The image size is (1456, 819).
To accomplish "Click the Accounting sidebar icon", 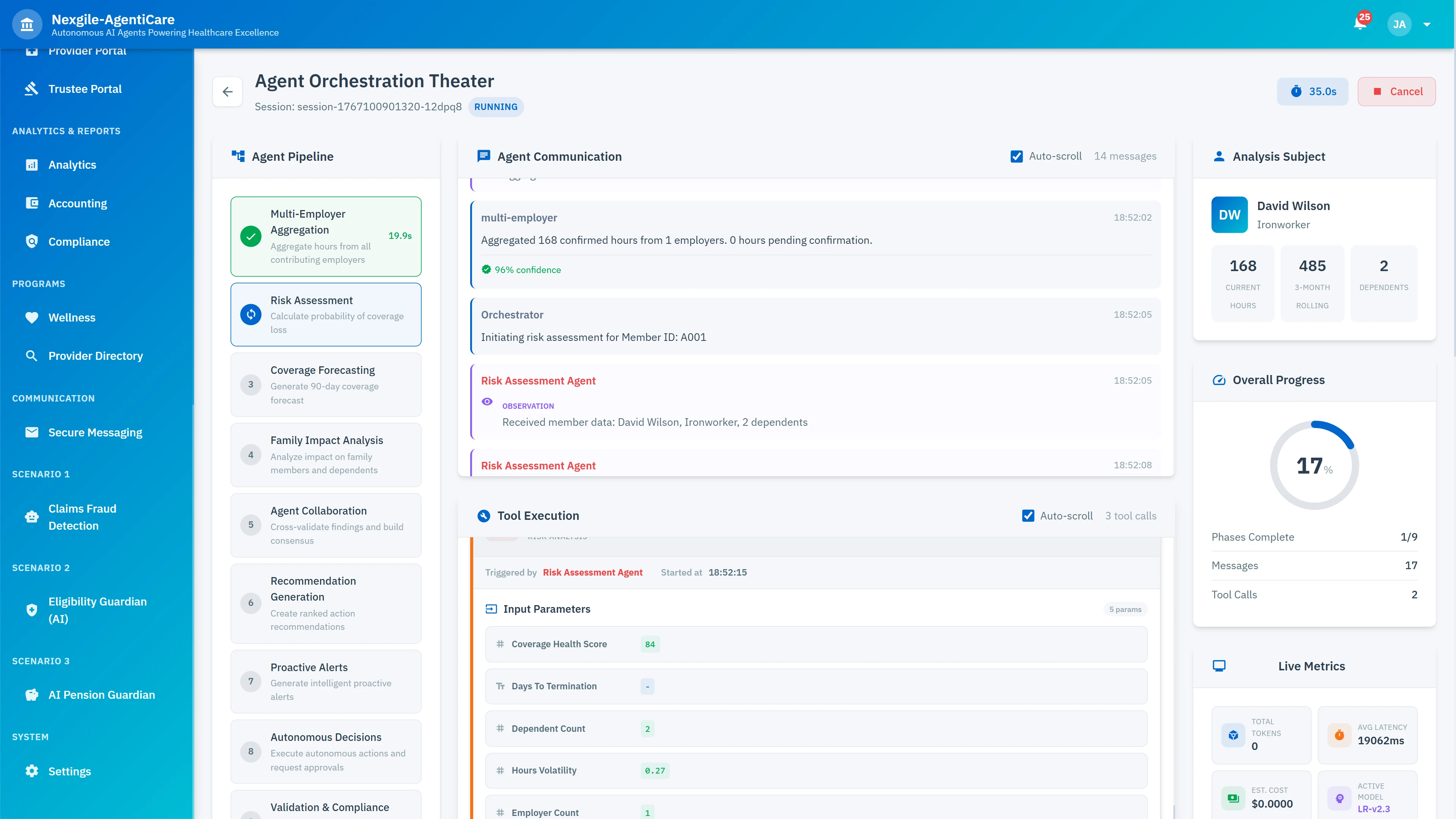I will click(32, 203).
